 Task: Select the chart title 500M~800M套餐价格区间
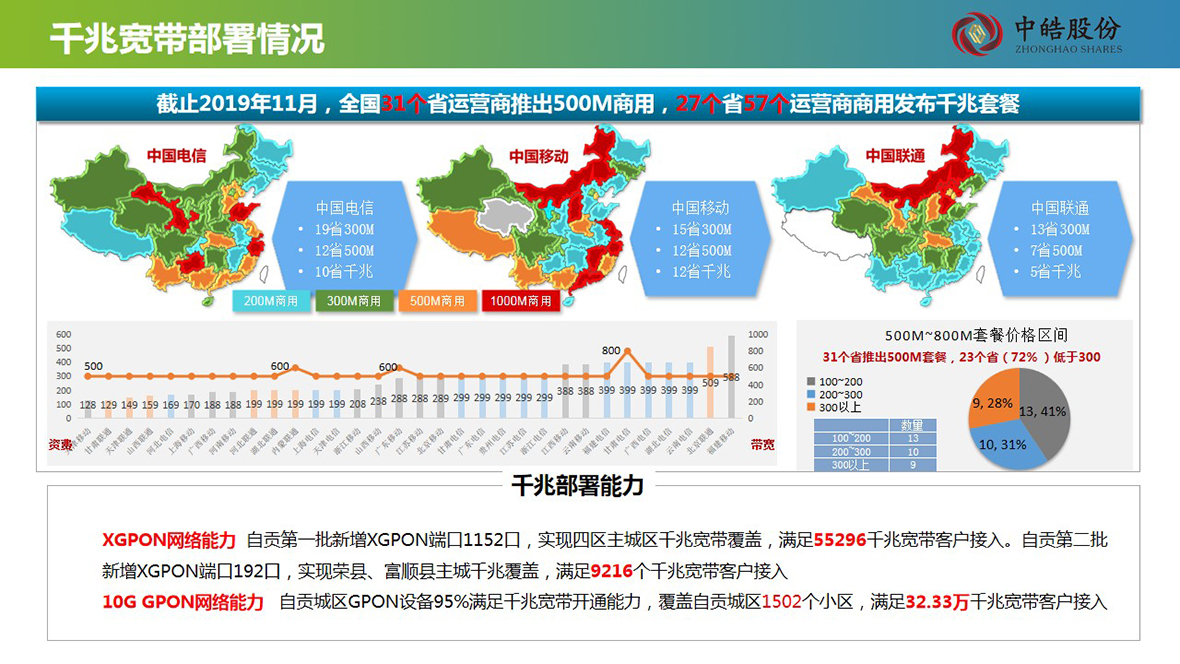point(976,335)
